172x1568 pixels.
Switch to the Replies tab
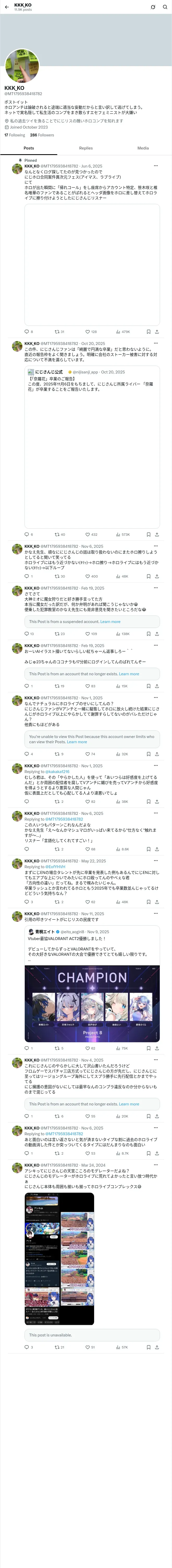(86, 148)
